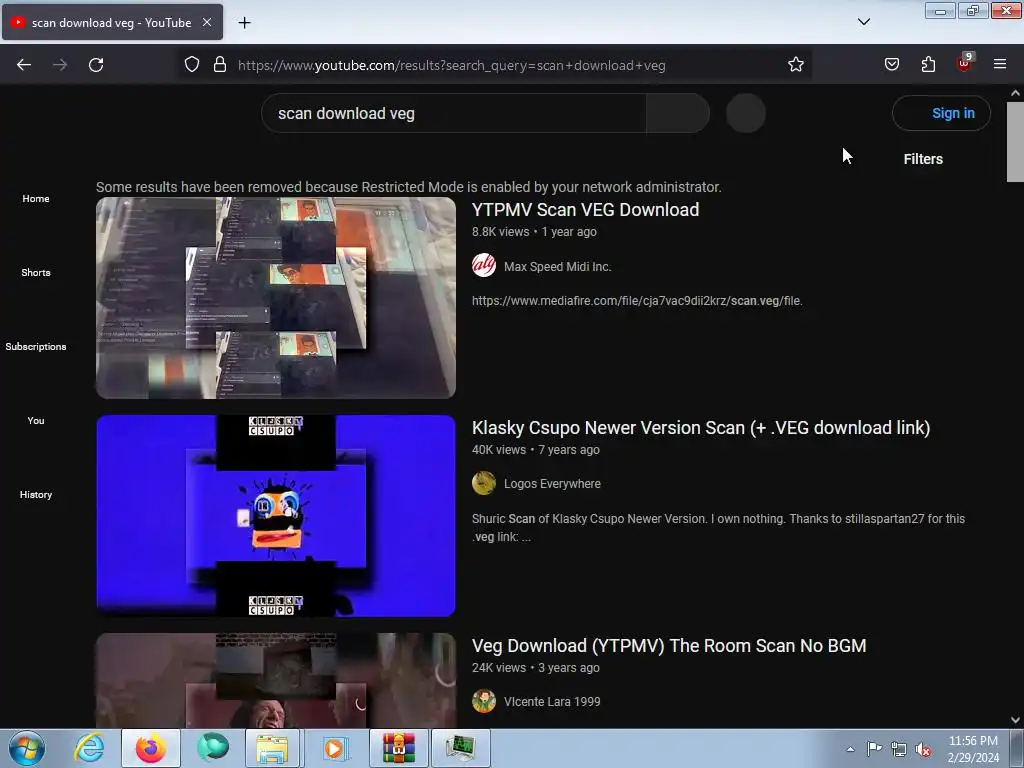The image size is (1024, 768).
Task: Click the uBlock Origin extension icon
Action: (x=965, y=63)
